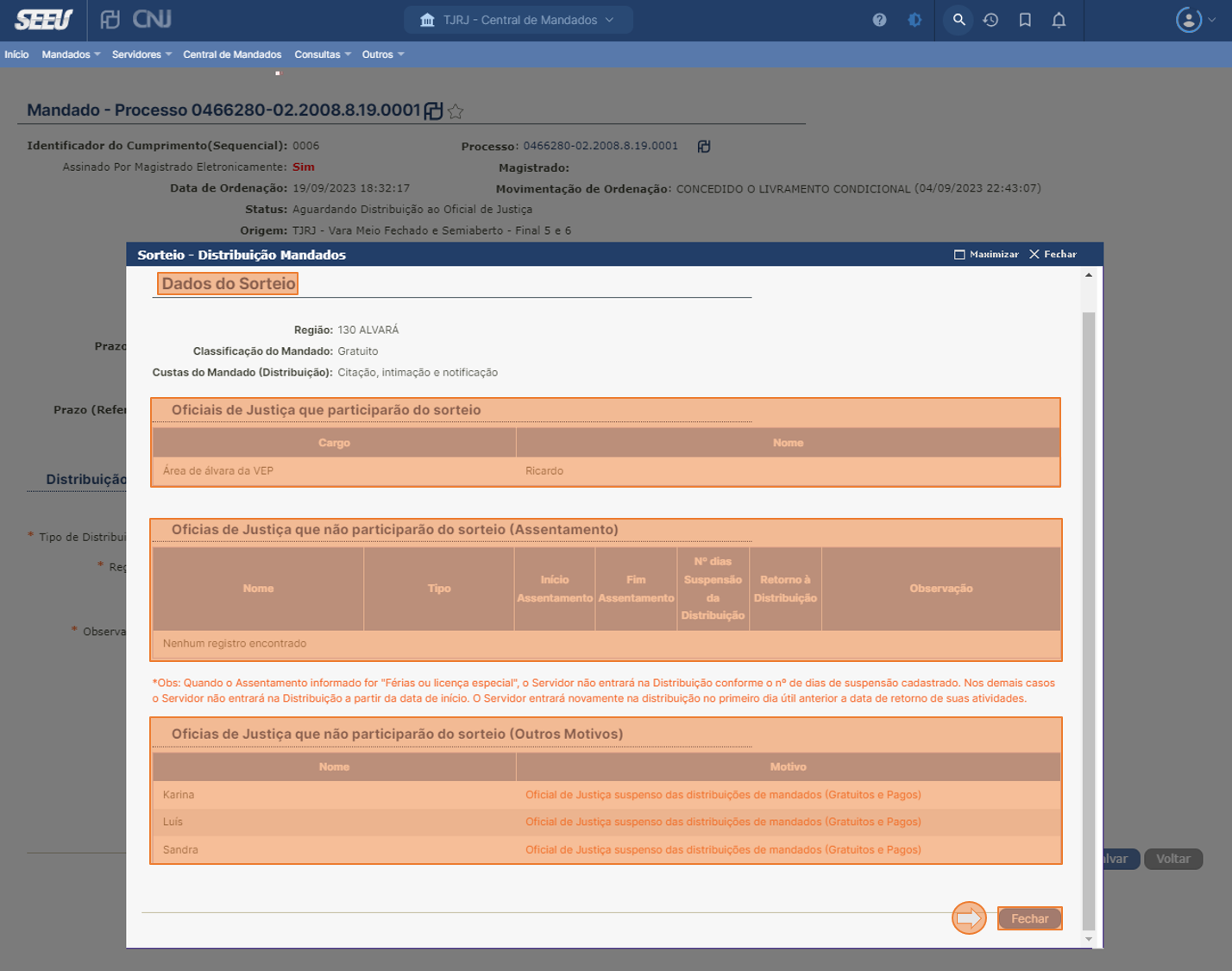1232x971 pixels.
Task: Click the Voltar button behind dialog
Action: 1172,859
